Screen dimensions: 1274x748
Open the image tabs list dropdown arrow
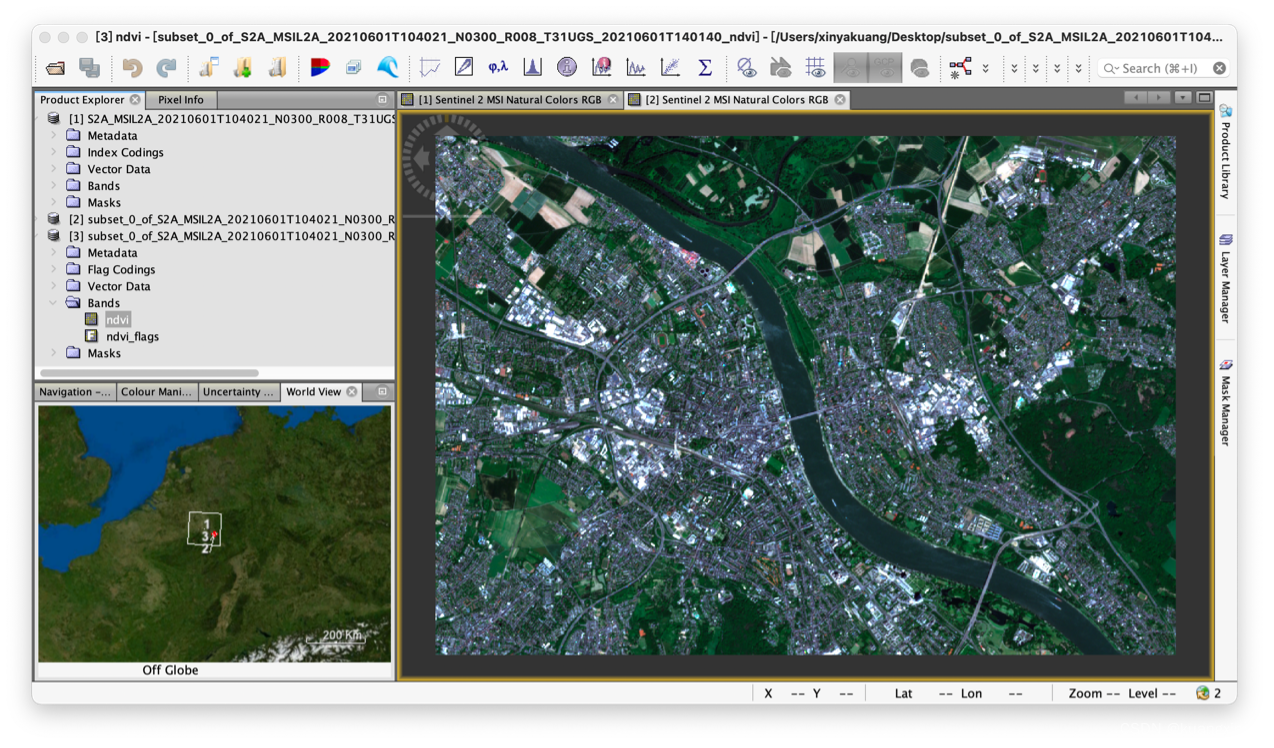point(1183,98)
